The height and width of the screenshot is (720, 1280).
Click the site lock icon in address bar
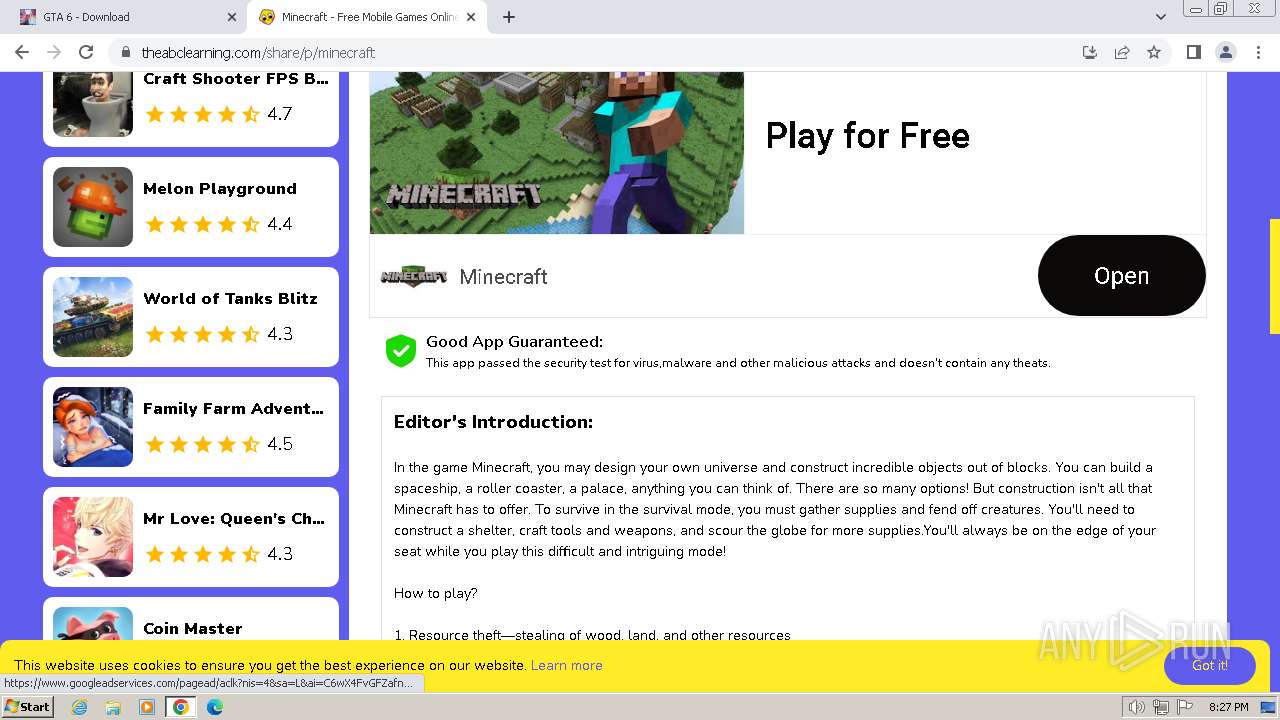[126, 52]
